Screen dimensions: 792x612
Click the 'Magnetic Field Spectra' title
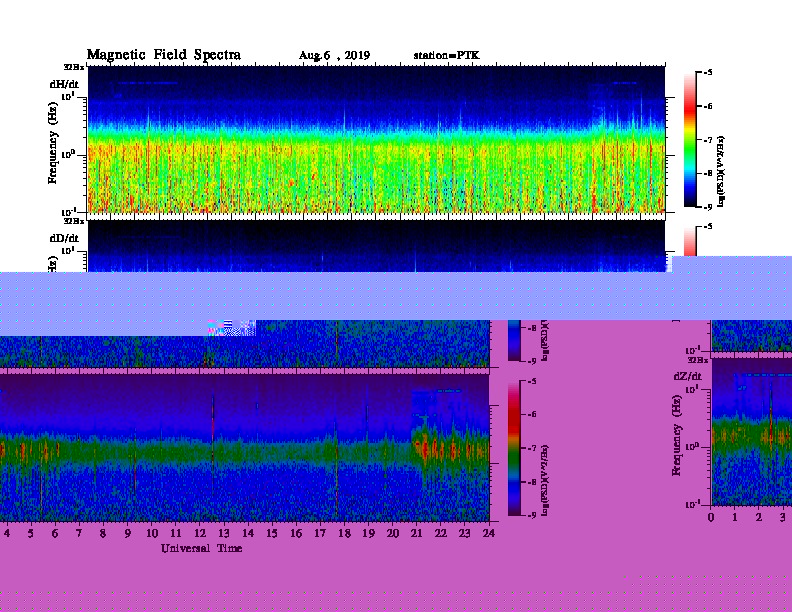coord(164,55)
